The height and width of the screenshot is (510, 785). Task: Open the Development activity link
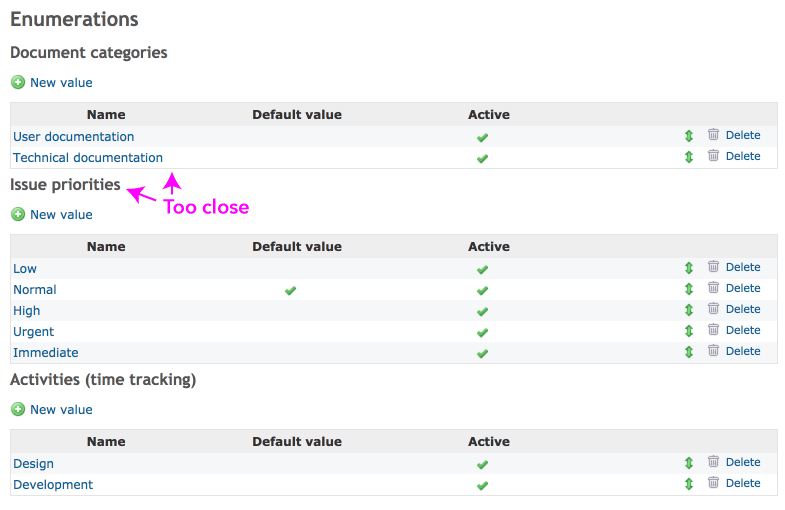click(53, 484)
